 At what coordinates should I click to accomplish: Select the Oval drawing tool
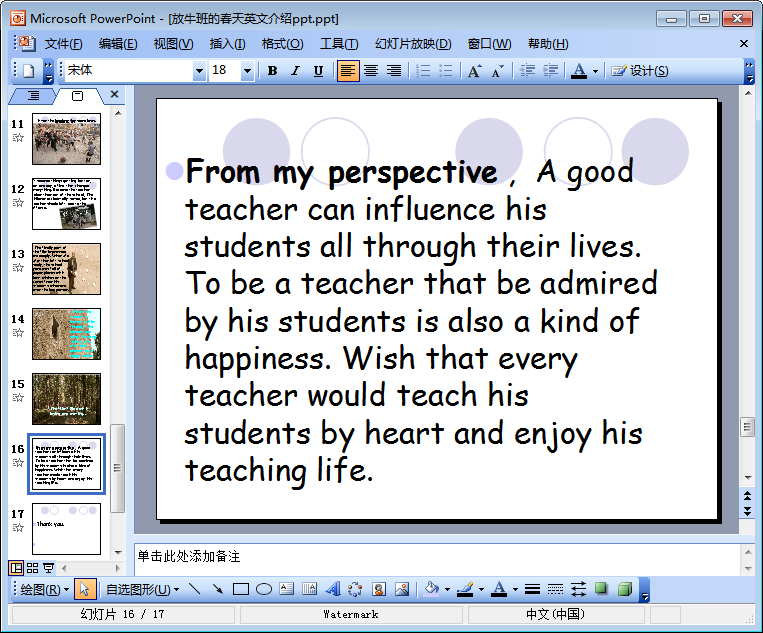point(264,589)
